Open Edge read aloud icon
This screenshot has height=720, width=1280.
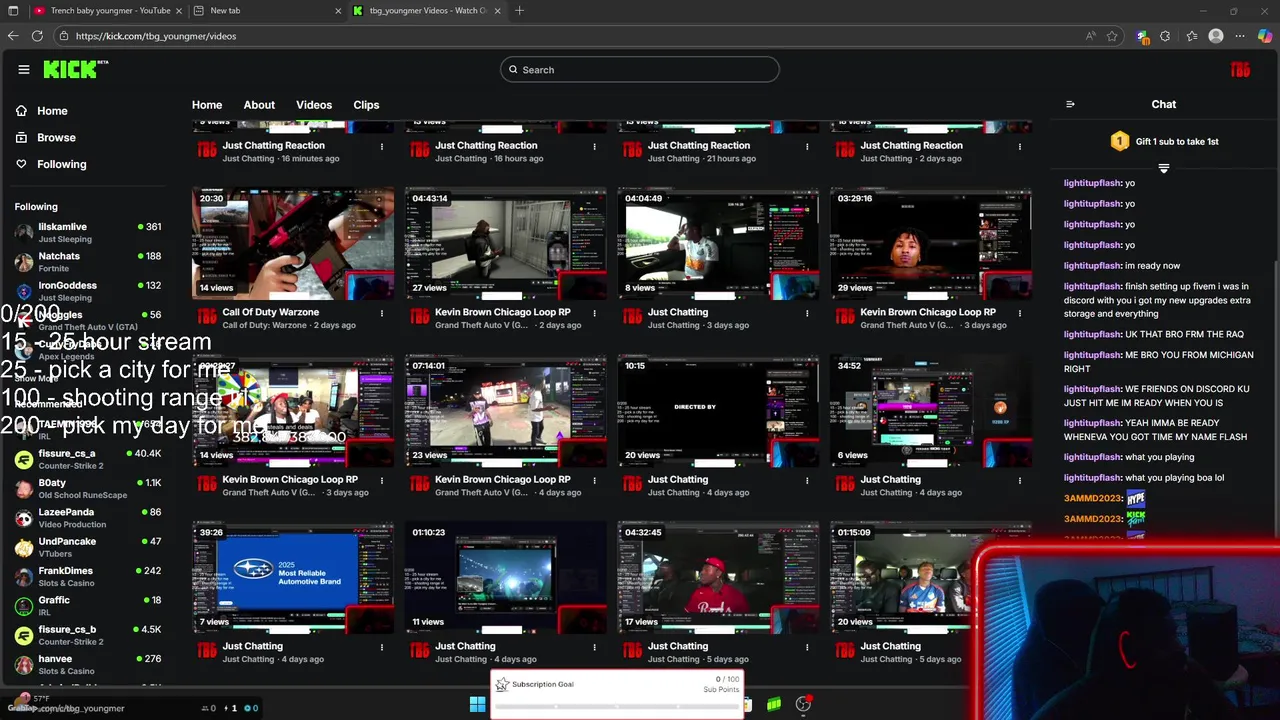(1090, 36)
